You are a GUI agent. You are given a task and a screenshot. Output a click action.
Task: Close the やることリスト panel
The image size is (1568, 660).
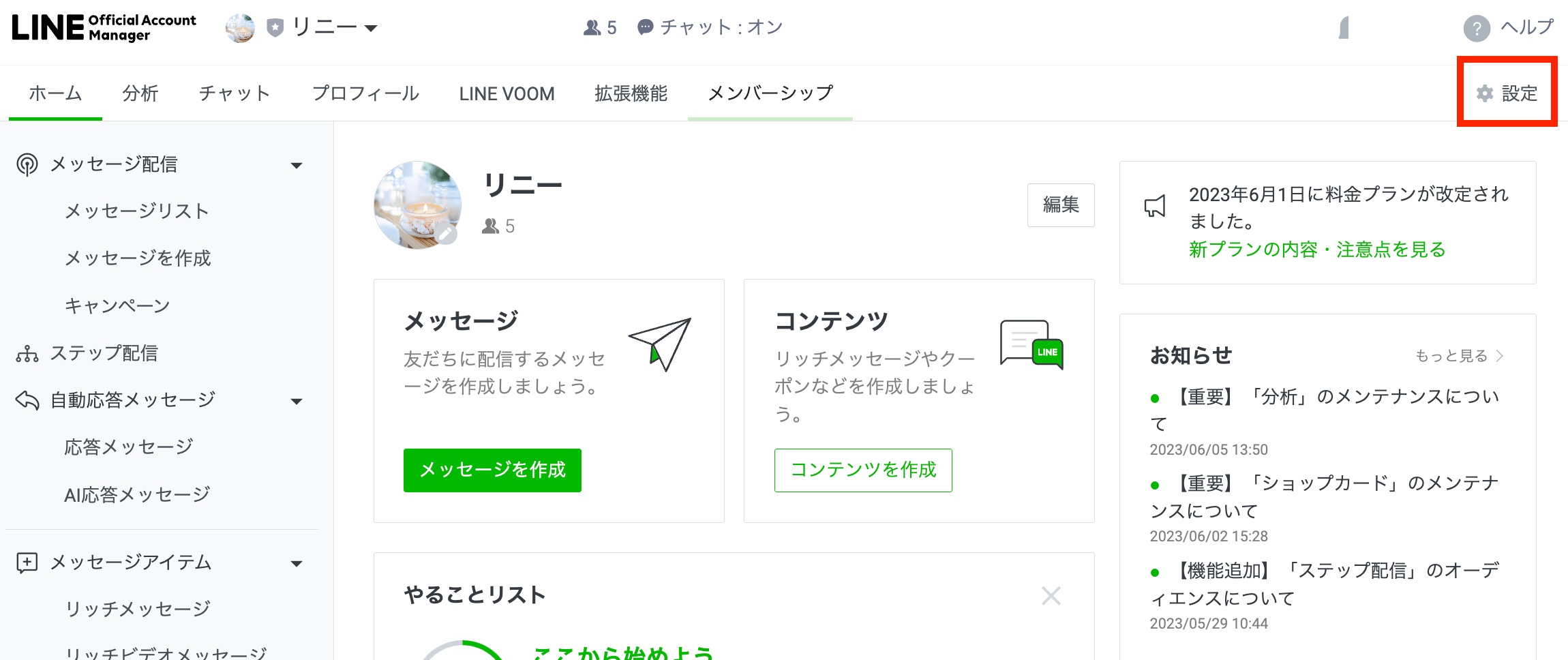click(1051, 596)
